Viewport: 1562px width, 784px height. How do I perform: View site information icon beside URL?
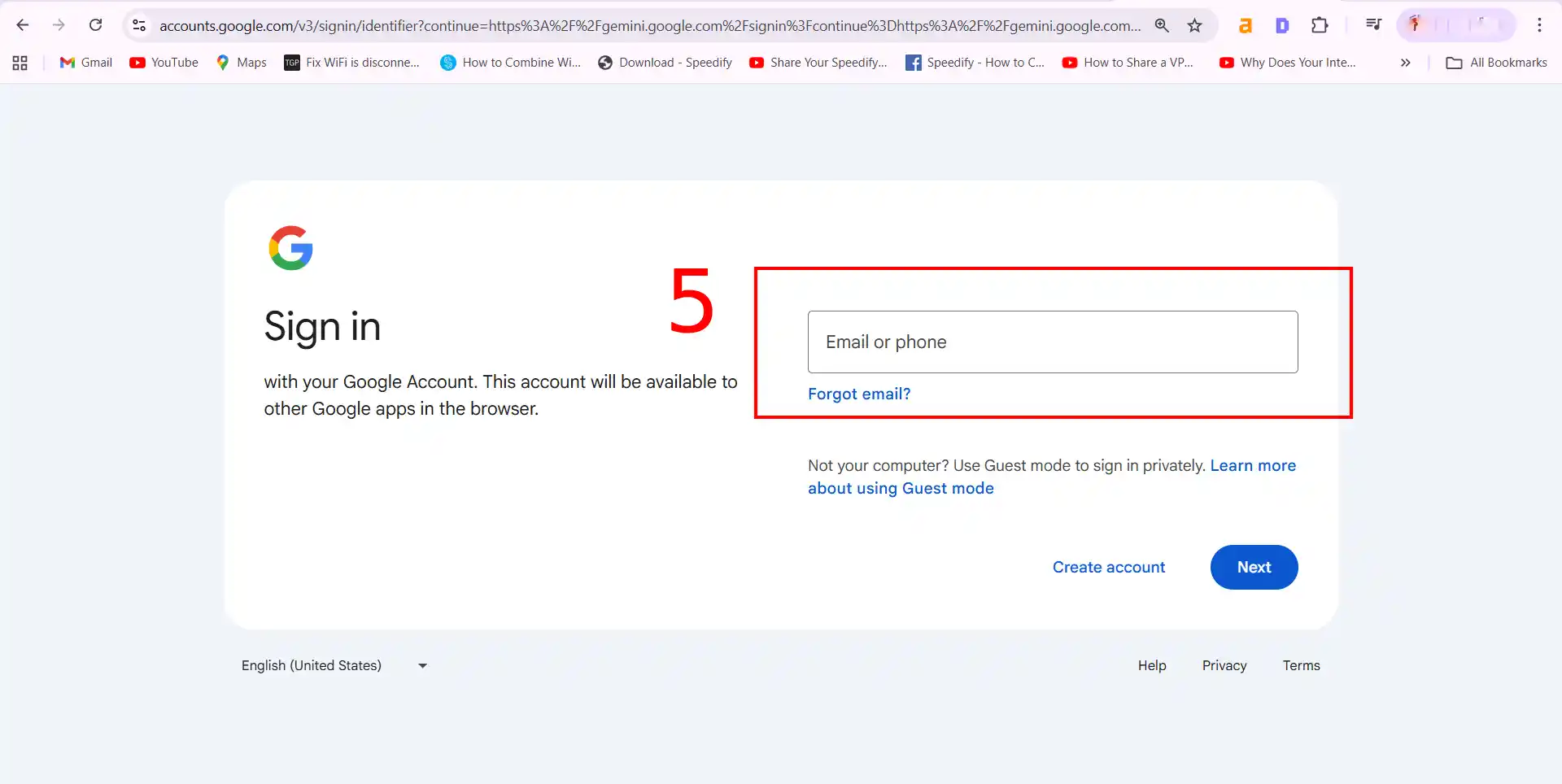[x=139, y=25]
